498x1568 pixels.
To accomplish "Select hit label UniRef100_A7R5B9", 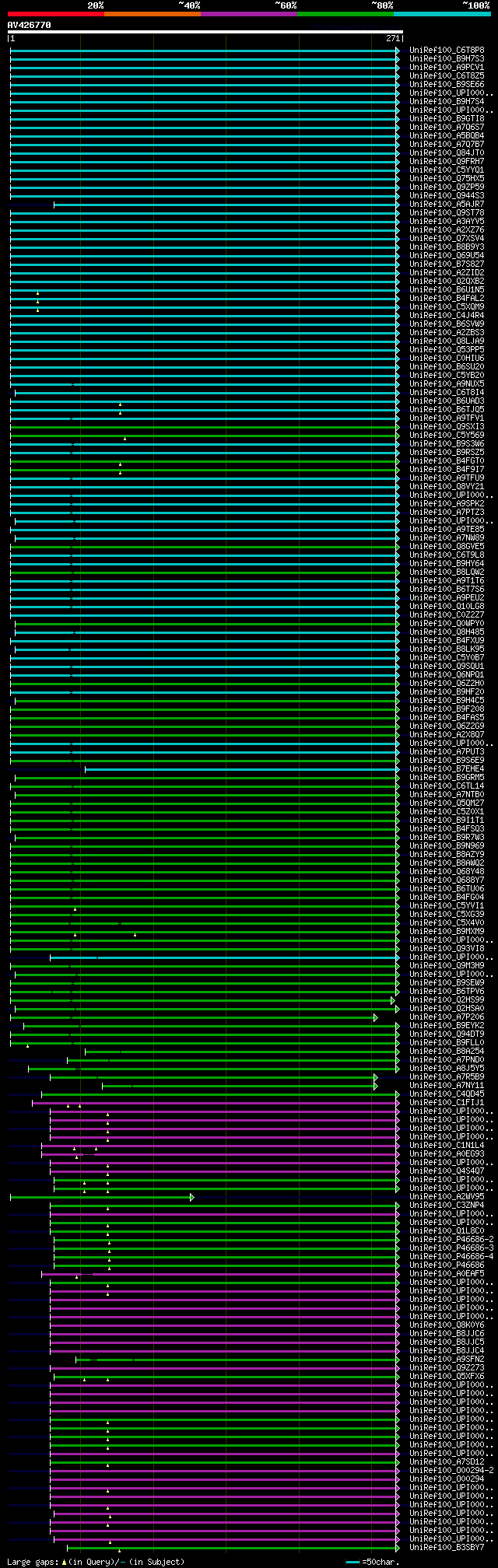I will point(447,1076).
